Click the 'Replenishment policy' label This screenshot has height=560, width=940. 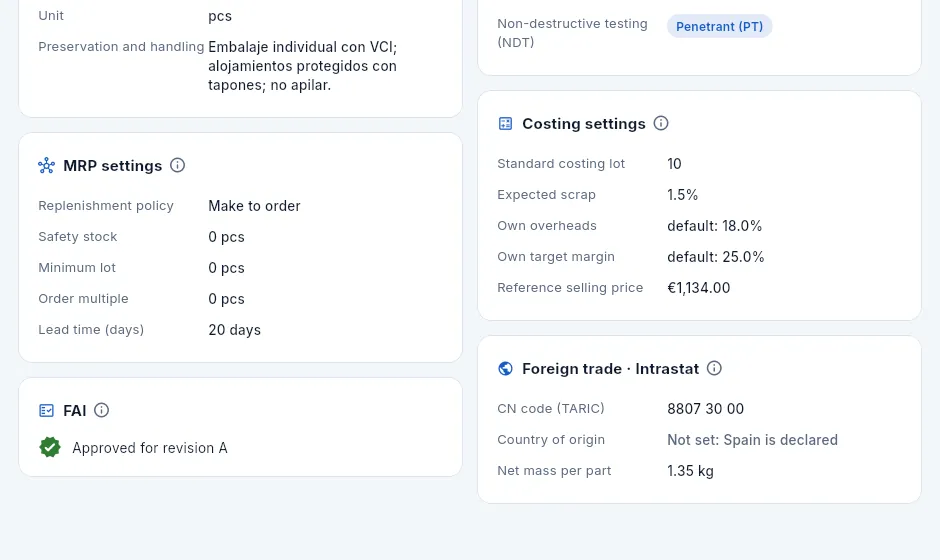(106, 206)
